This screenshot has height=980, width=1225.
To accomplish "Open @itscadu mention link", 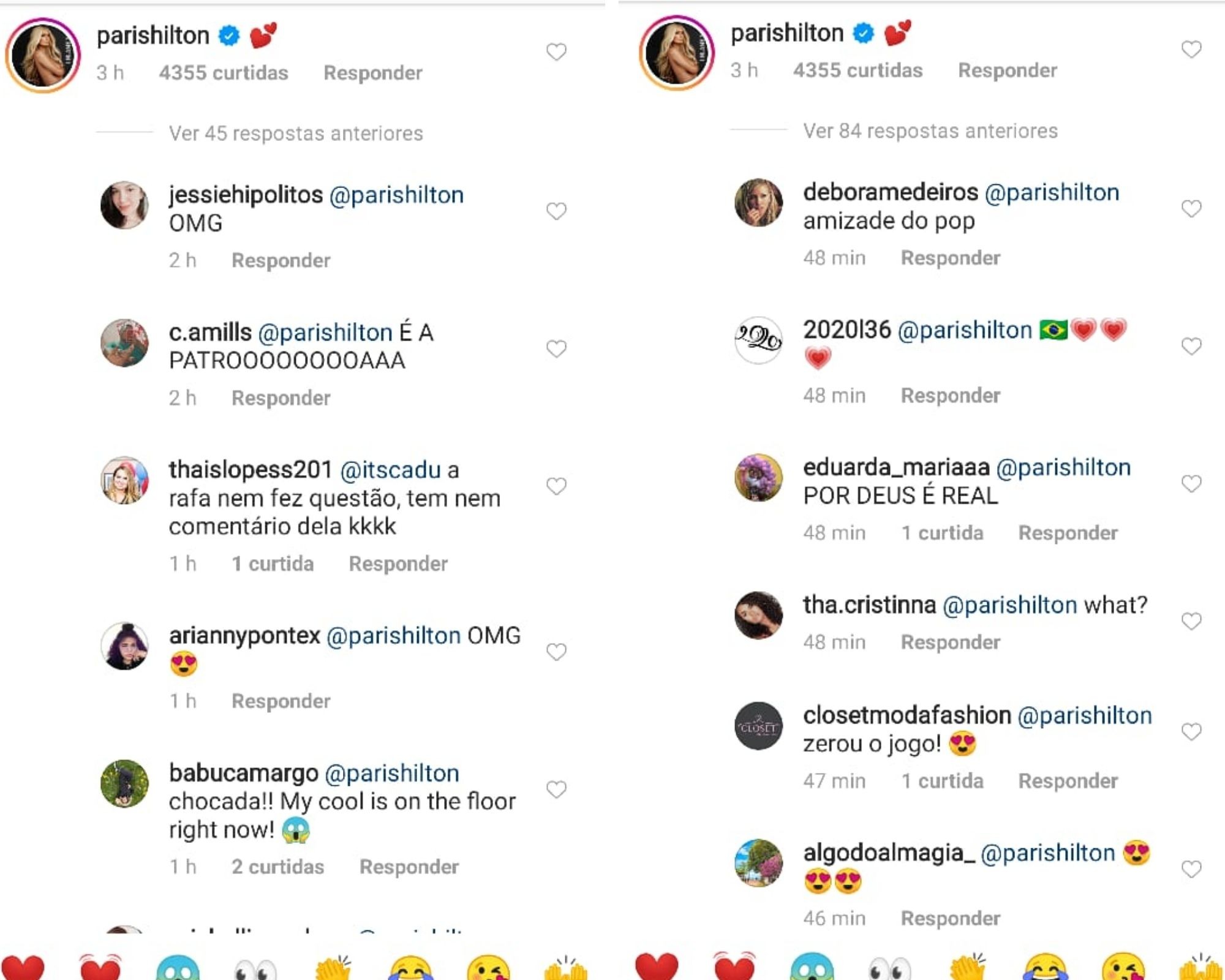I will (390, 470).
